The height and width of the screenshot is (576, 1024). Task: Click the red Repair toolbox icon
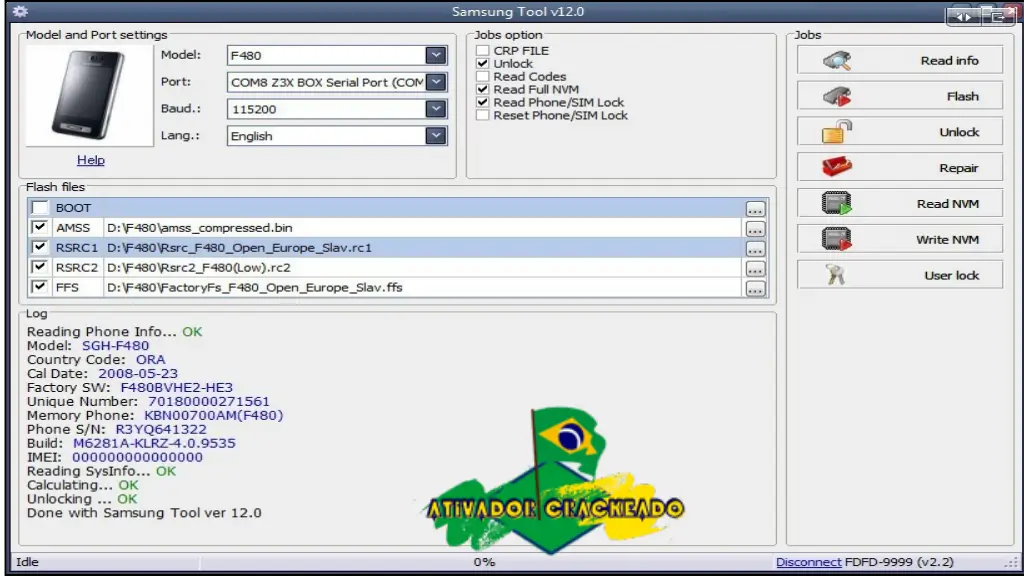click(x=837, y=167)
